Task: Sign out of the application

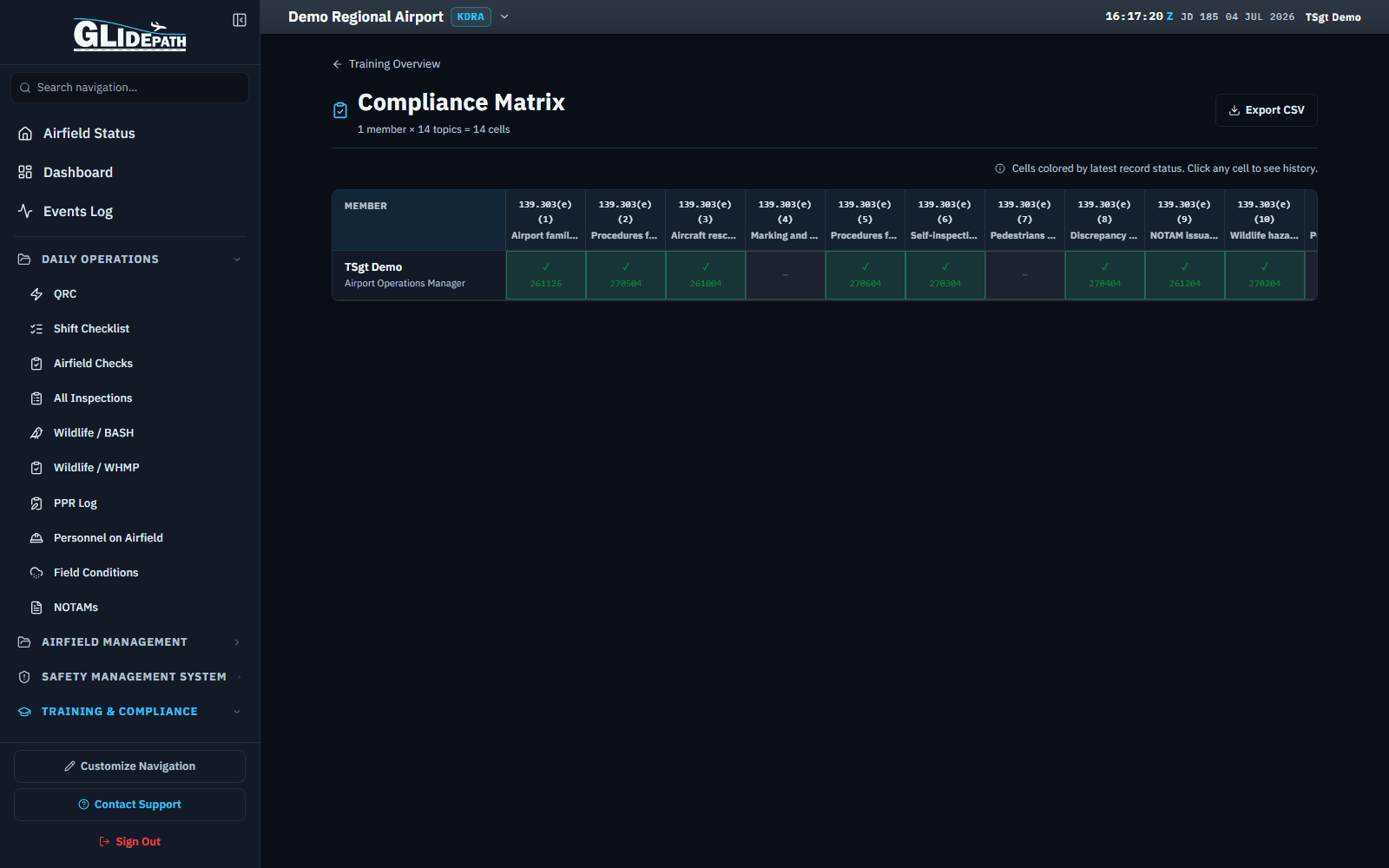Action: (129, 842)
